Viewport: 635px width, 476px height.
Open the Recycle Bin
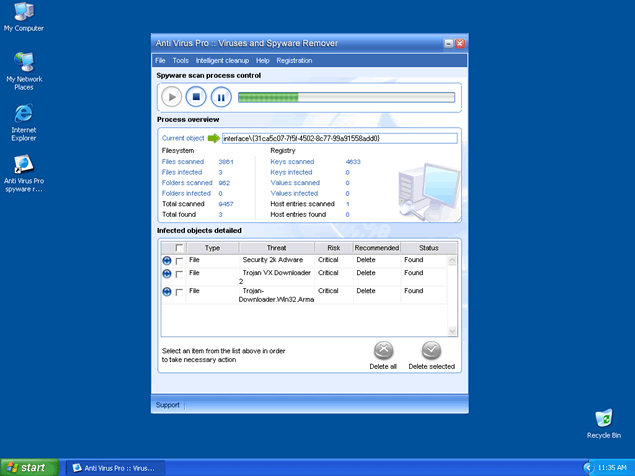pyautogui.click(x=603, y=418)
